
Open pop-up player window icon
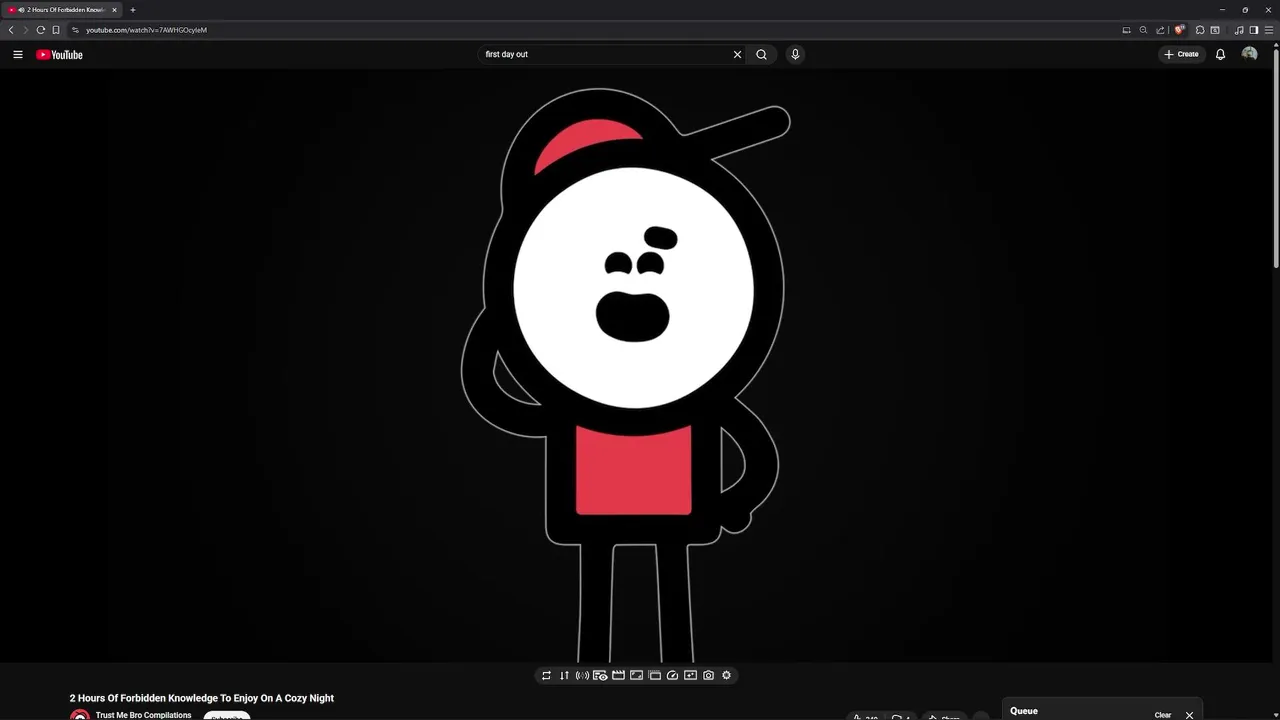(654, 675)
